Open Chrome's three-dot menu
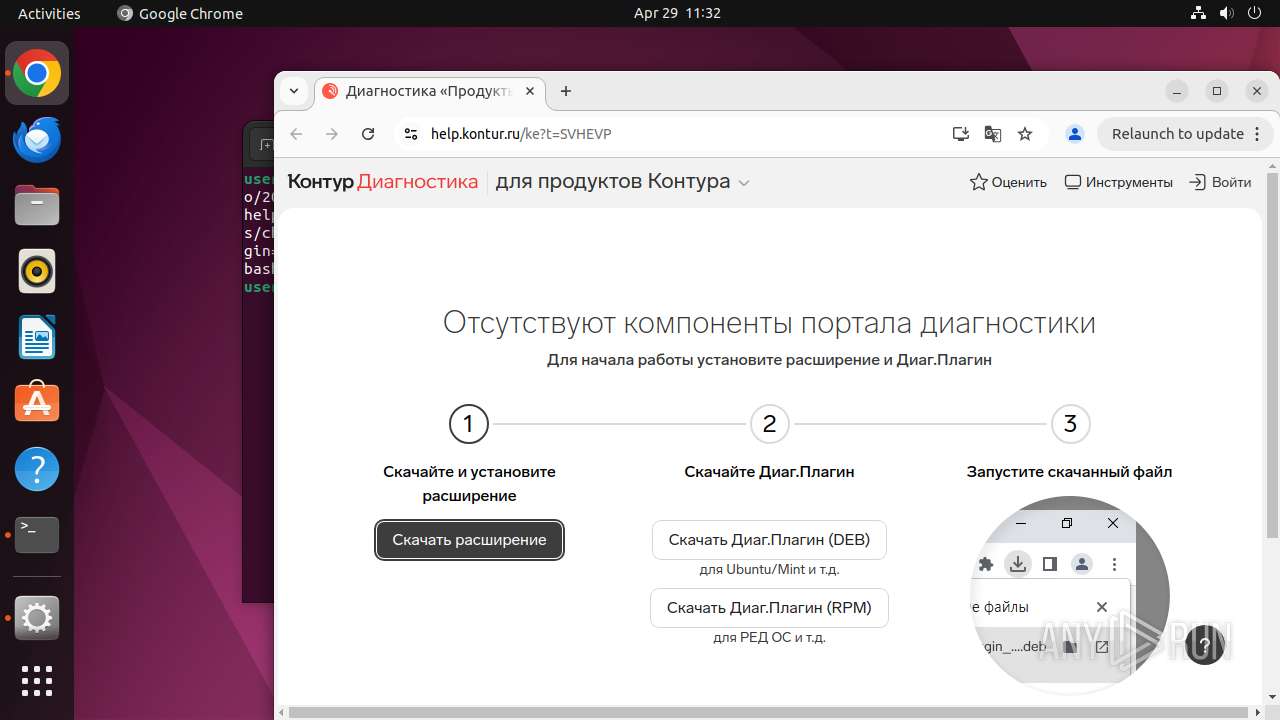 click(1258, 134)
